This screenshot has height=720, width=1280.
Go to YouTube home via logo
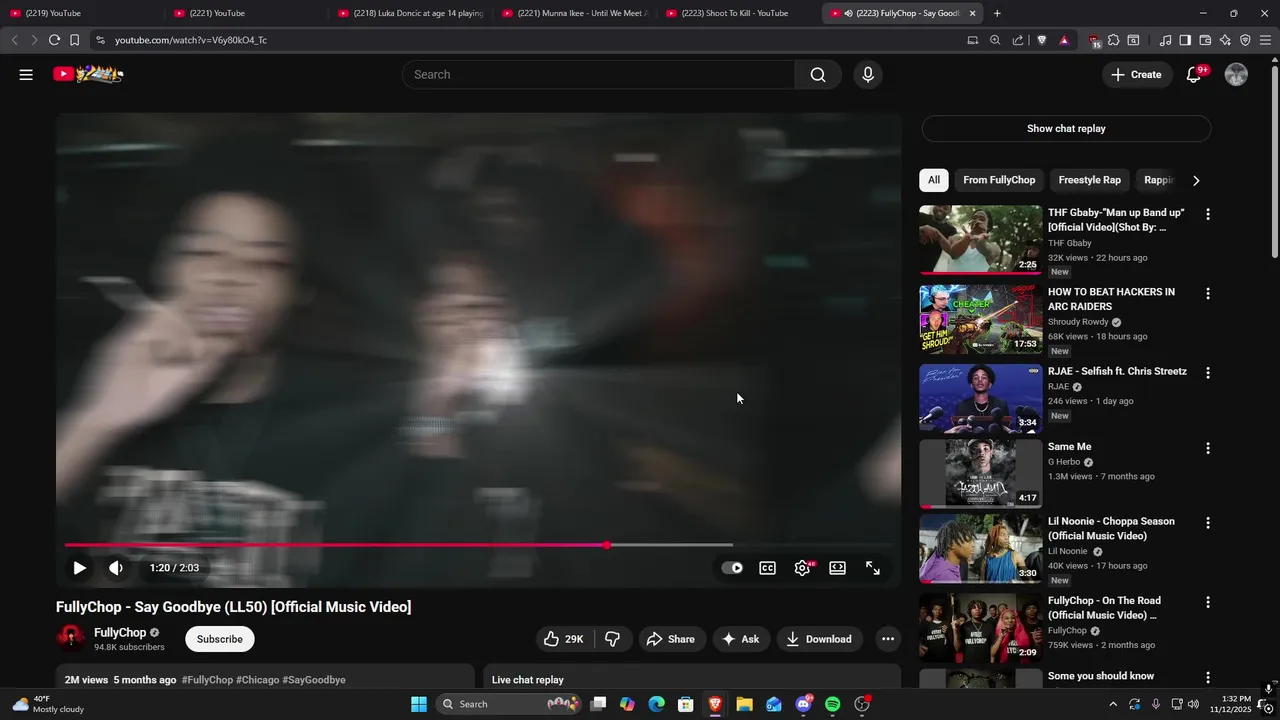(88, 74)
